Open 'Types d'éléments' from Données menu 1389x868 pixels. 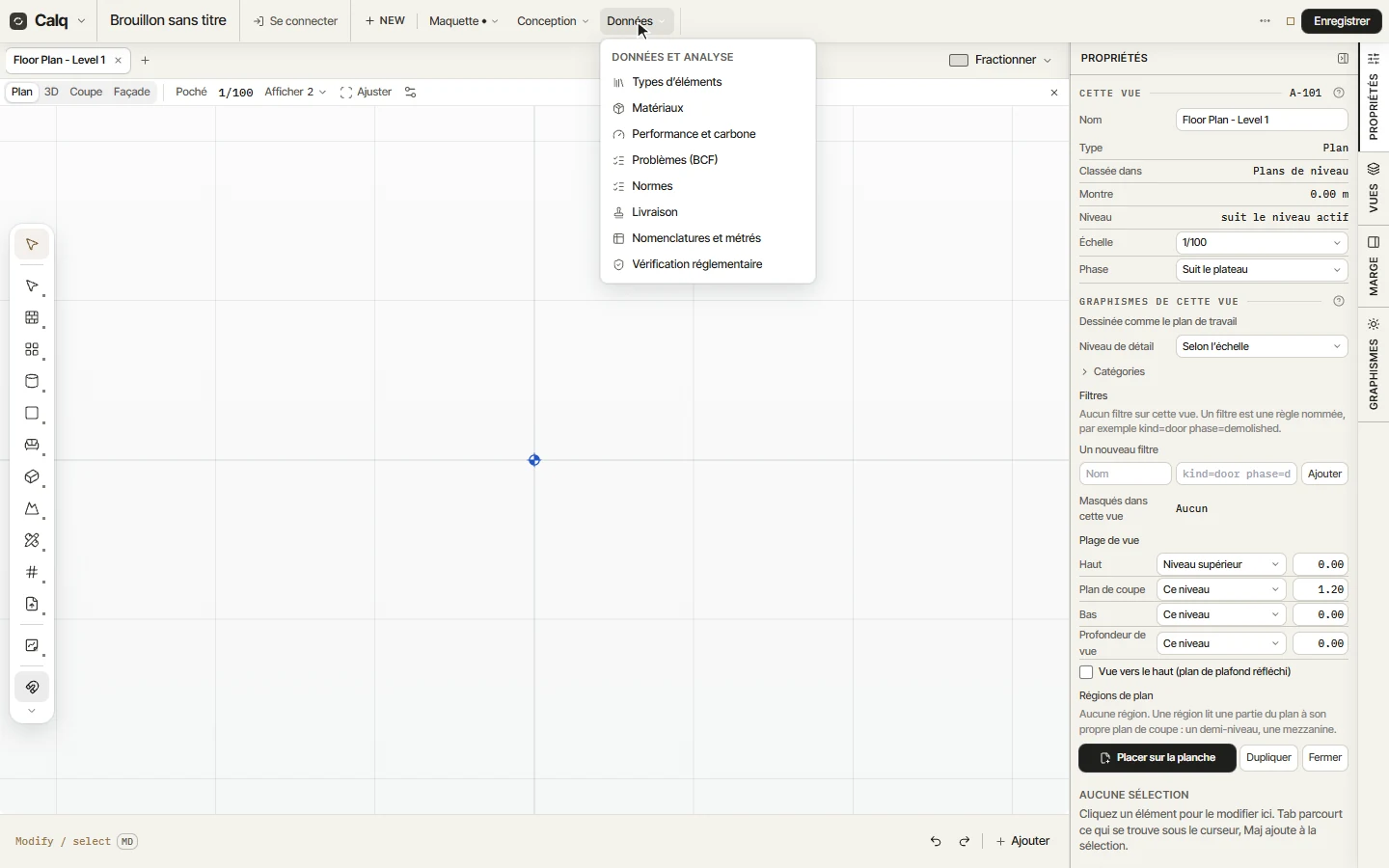[x=708, y=83]
